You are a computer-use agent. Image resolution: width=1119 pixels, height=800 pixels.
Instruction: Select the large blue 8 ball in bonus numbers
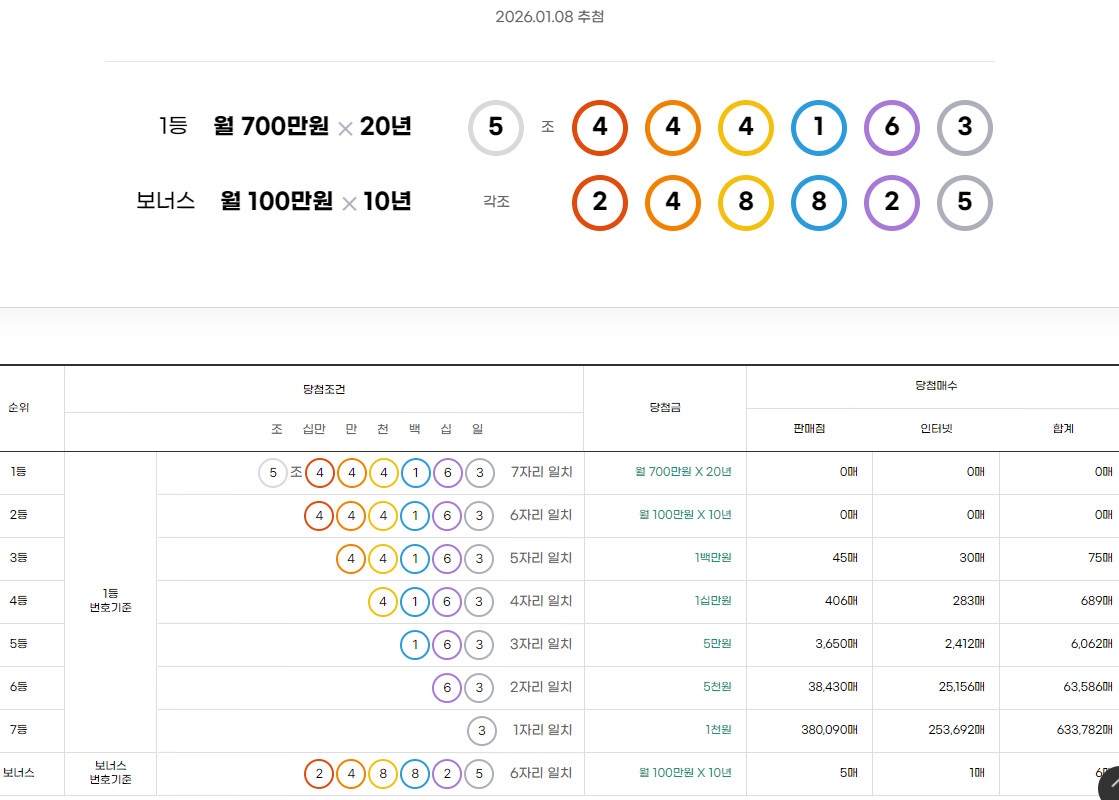point(818,202)
